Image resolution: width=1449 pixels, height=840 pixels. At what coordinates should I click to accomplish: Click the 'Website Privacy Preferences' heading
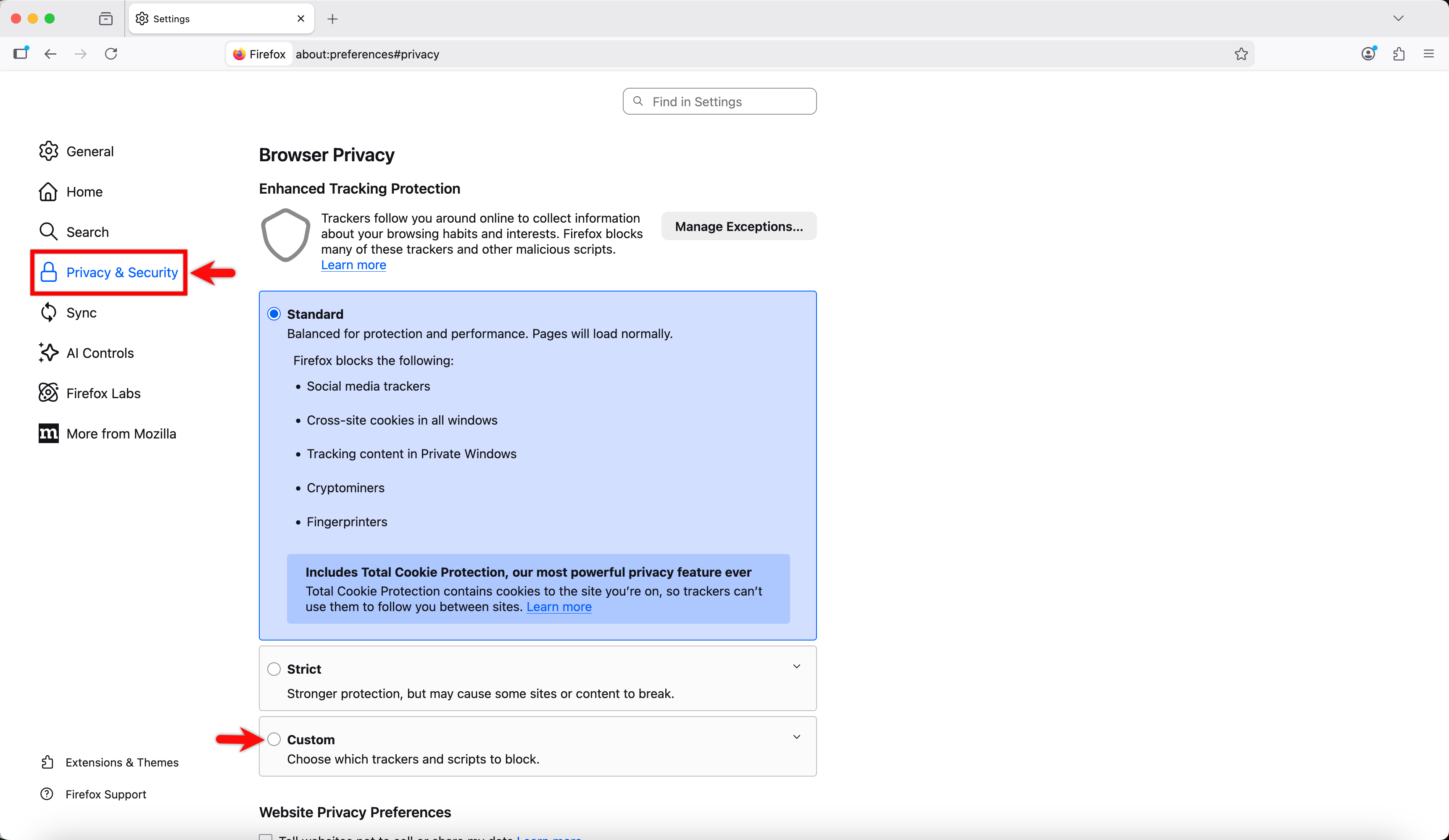355,812
